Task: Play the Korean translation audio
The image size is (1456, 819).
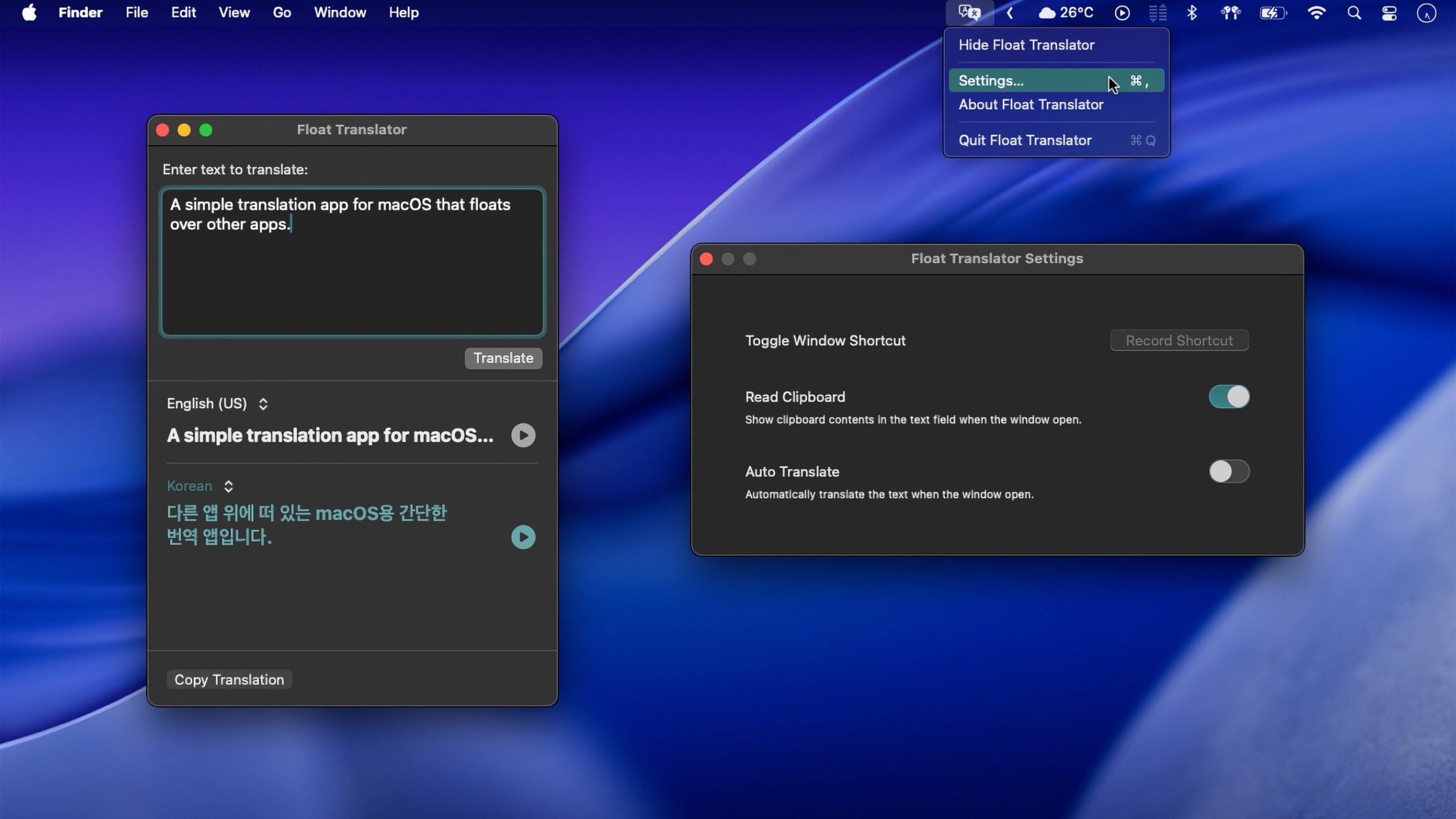Action: 523,537
